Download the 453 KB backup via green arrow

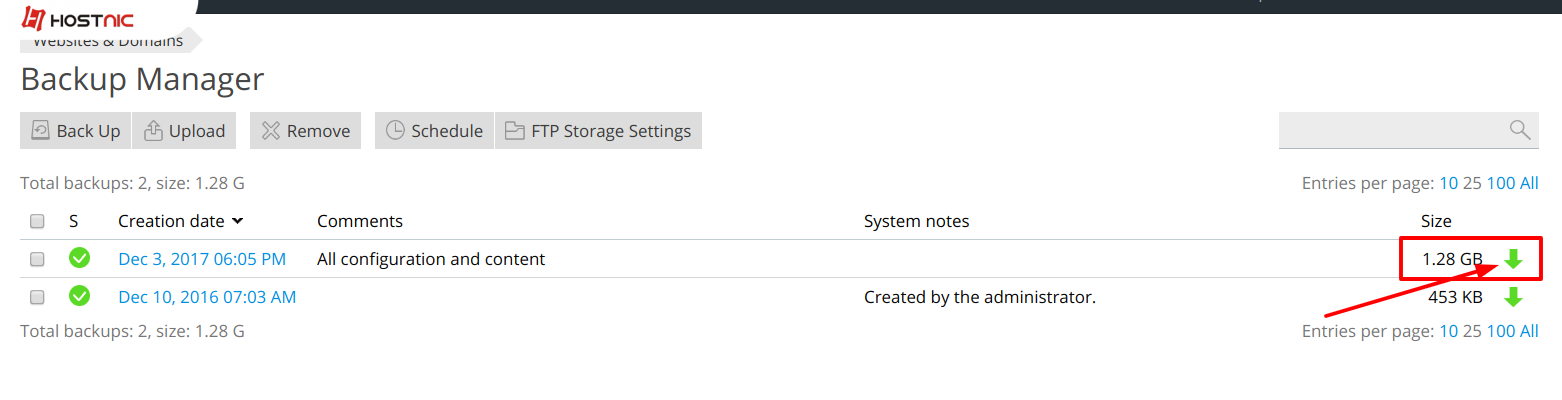point(1513,297)
